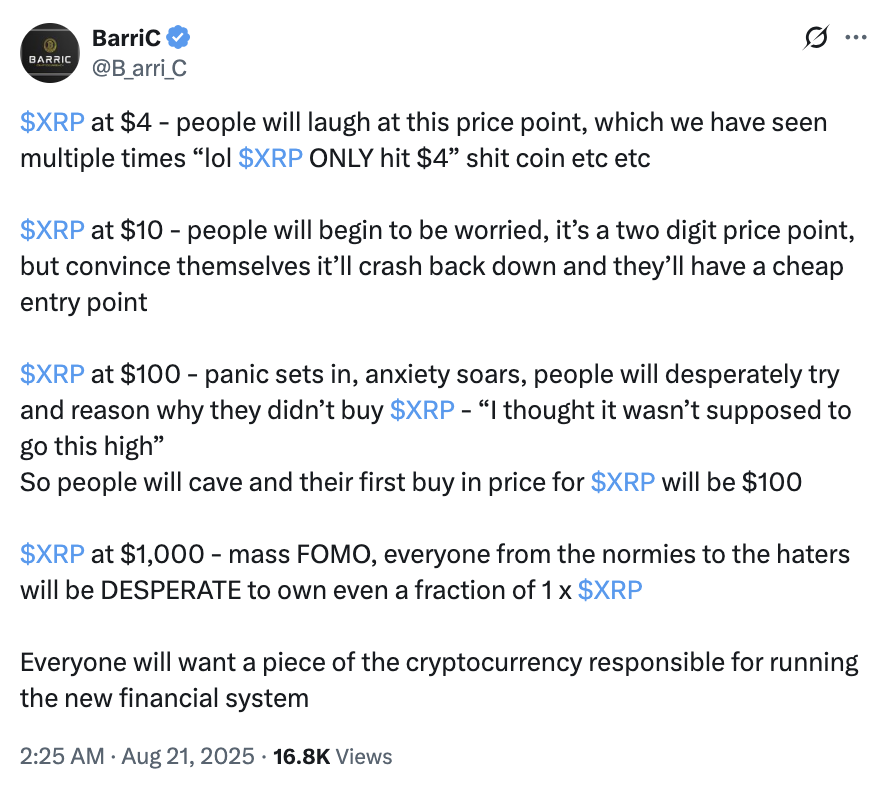Open the BarriC display name profile link
Viewport: 884px width, 792px height.
[126, 38]
